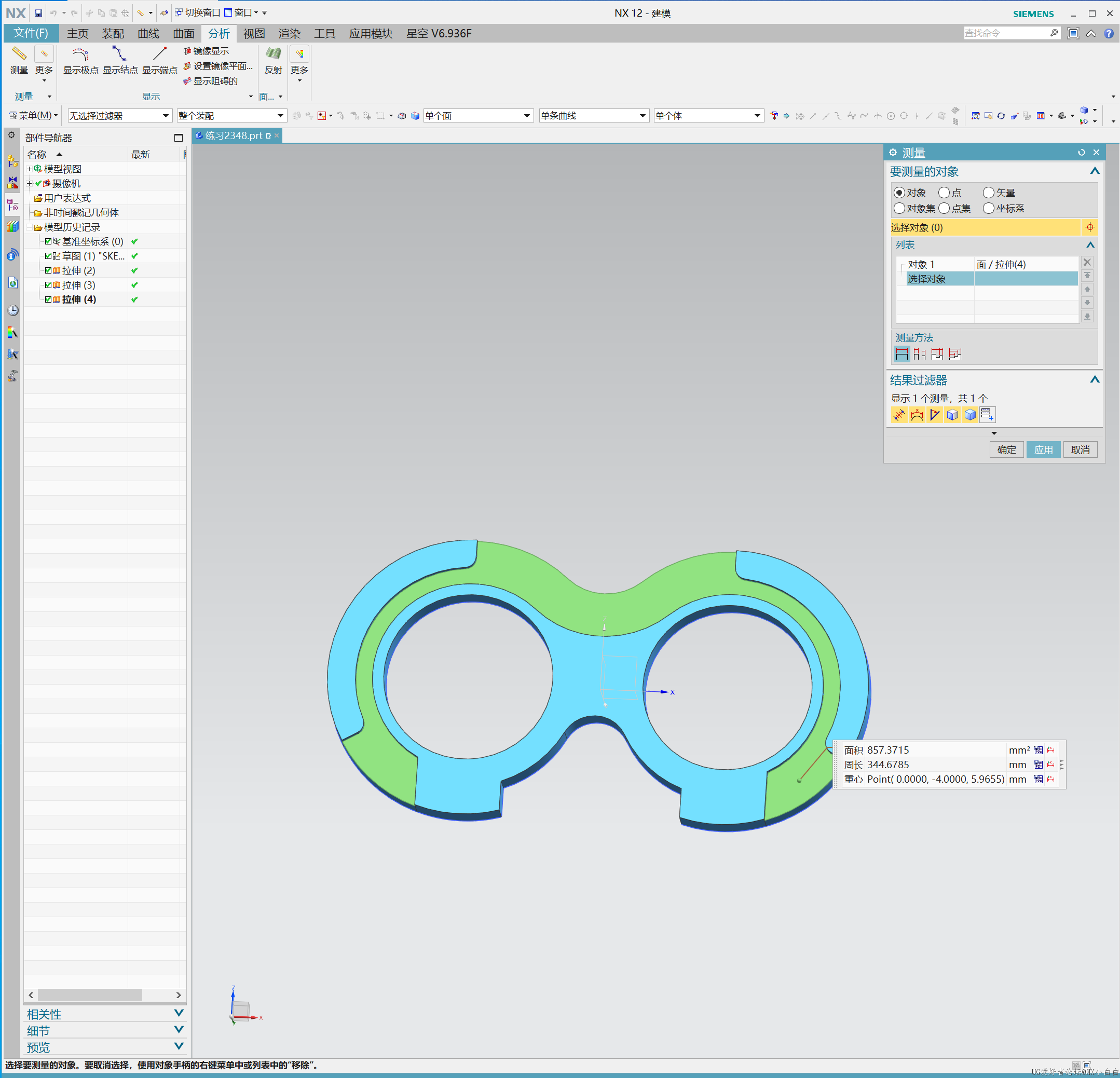Image resolution: width=1120 pixels, height=1078 pixels.
Task: Click 切换窗口 in the title bar
Action: click(198, 12)
